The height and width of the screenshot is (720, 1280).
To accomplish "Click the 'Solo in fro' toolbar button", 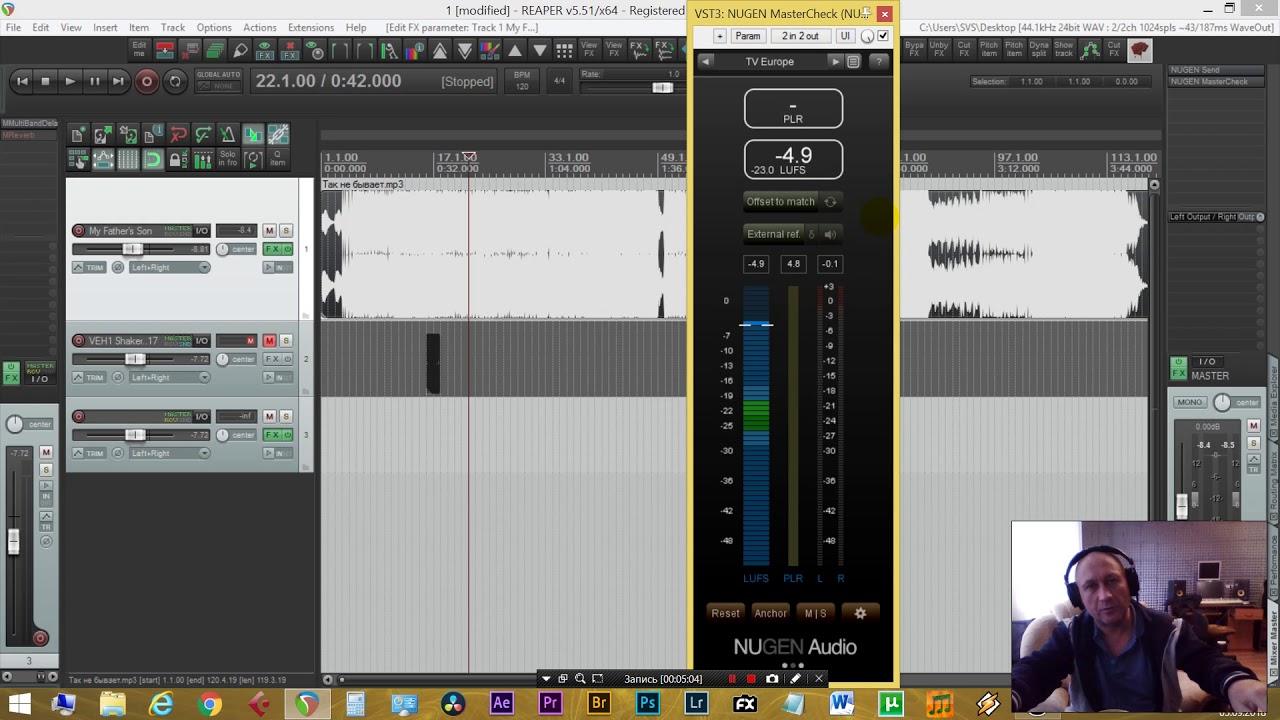I will click(228, 160).
